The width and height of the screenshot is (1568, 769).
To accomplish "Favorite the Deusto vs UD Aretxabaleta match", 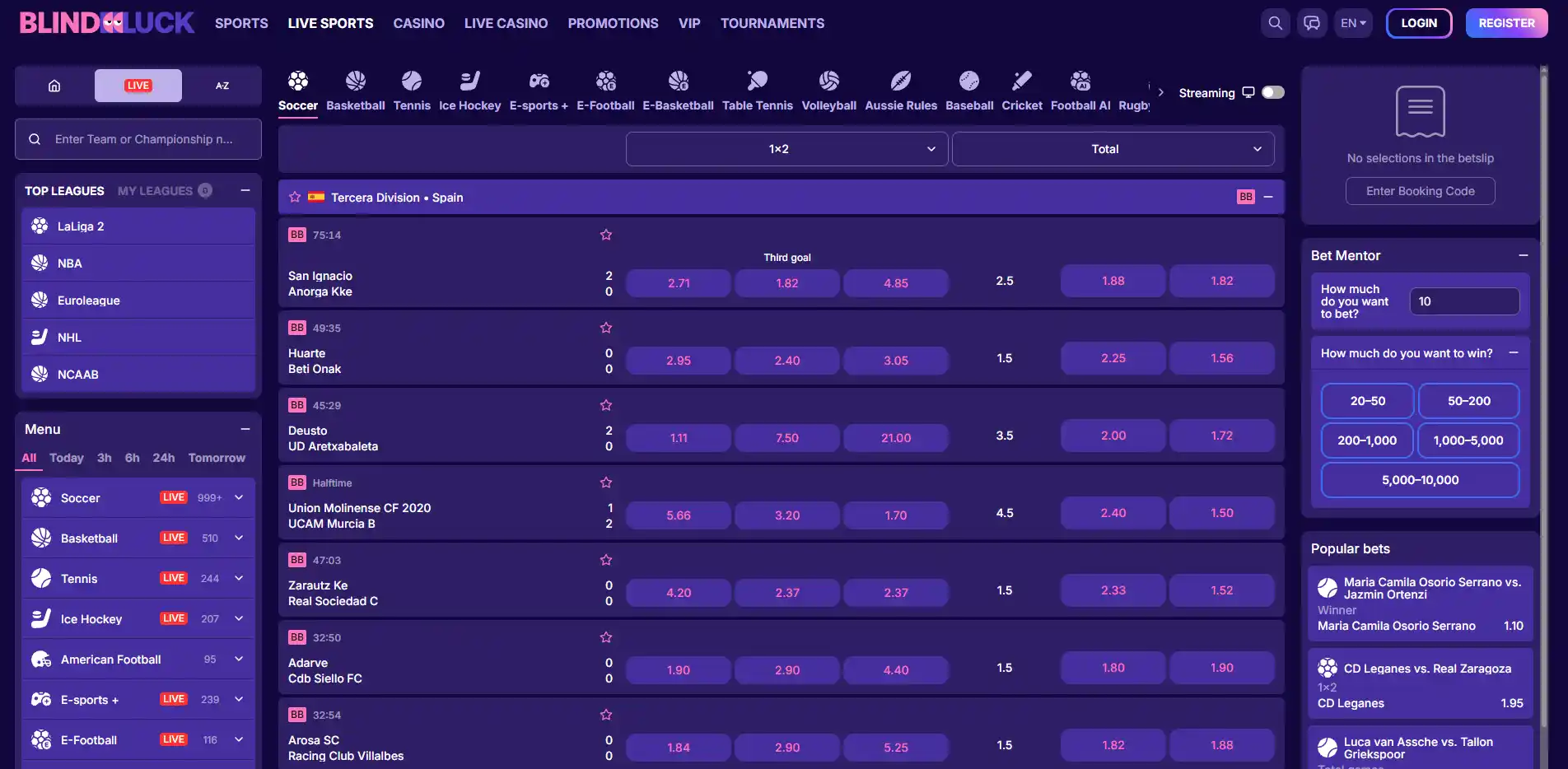I will tap(606, 405).
